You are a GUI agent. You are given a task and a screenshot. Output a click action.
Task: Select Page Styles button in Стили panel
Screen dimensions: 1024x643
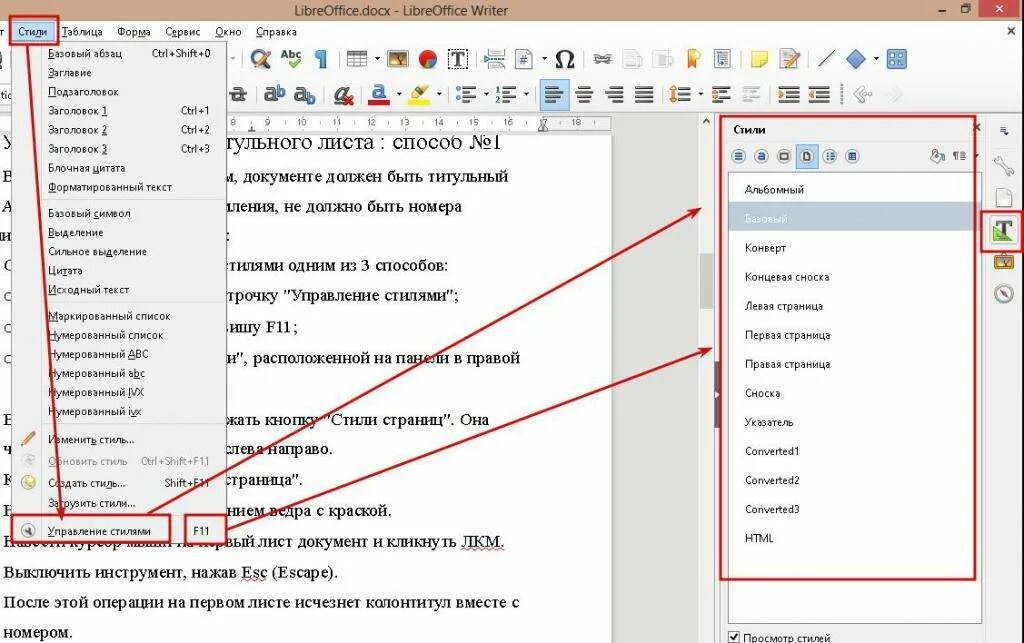tap(807, 156)
